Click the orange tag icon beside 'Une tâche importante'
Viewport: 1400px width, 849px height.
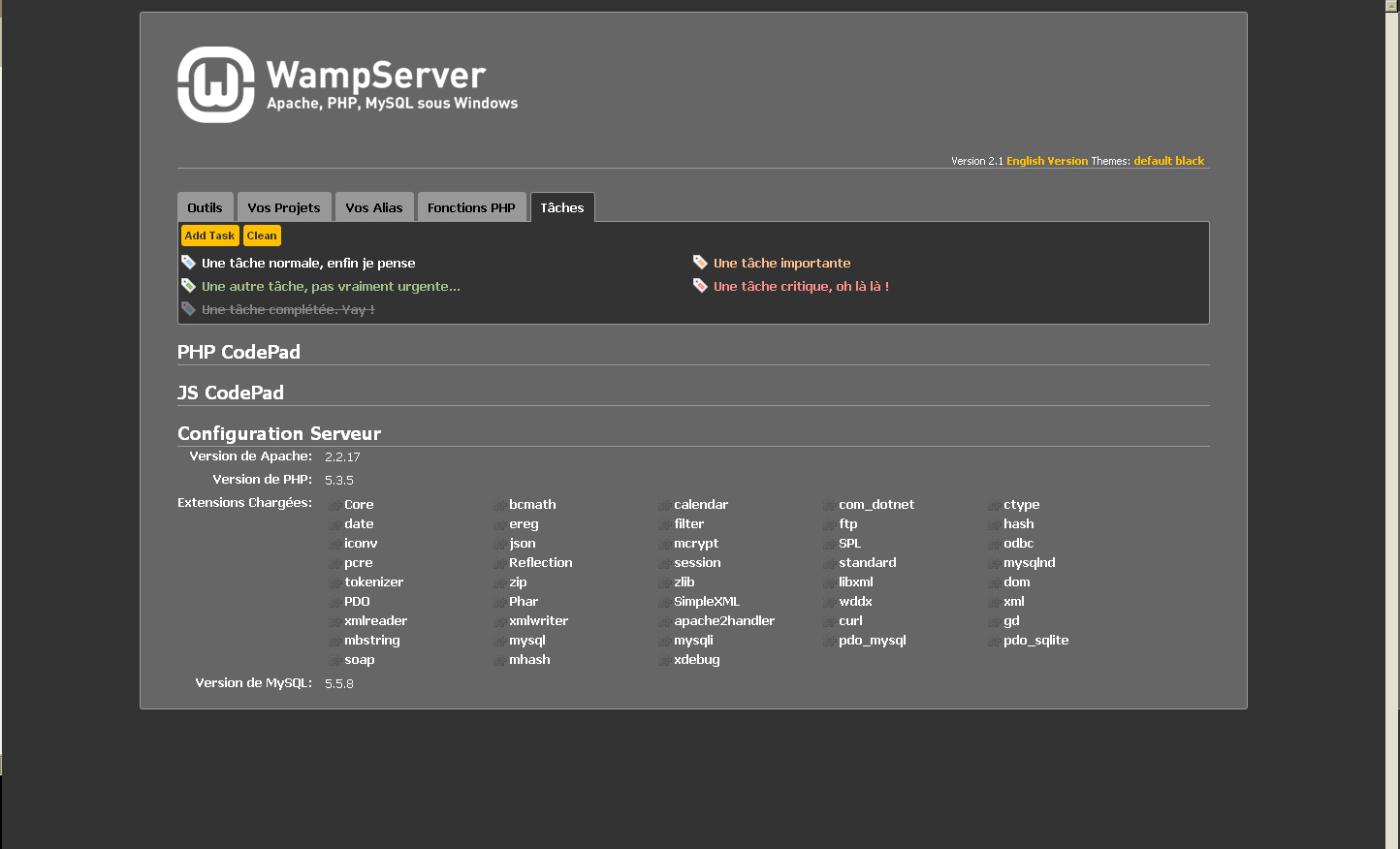pos(700,263)
